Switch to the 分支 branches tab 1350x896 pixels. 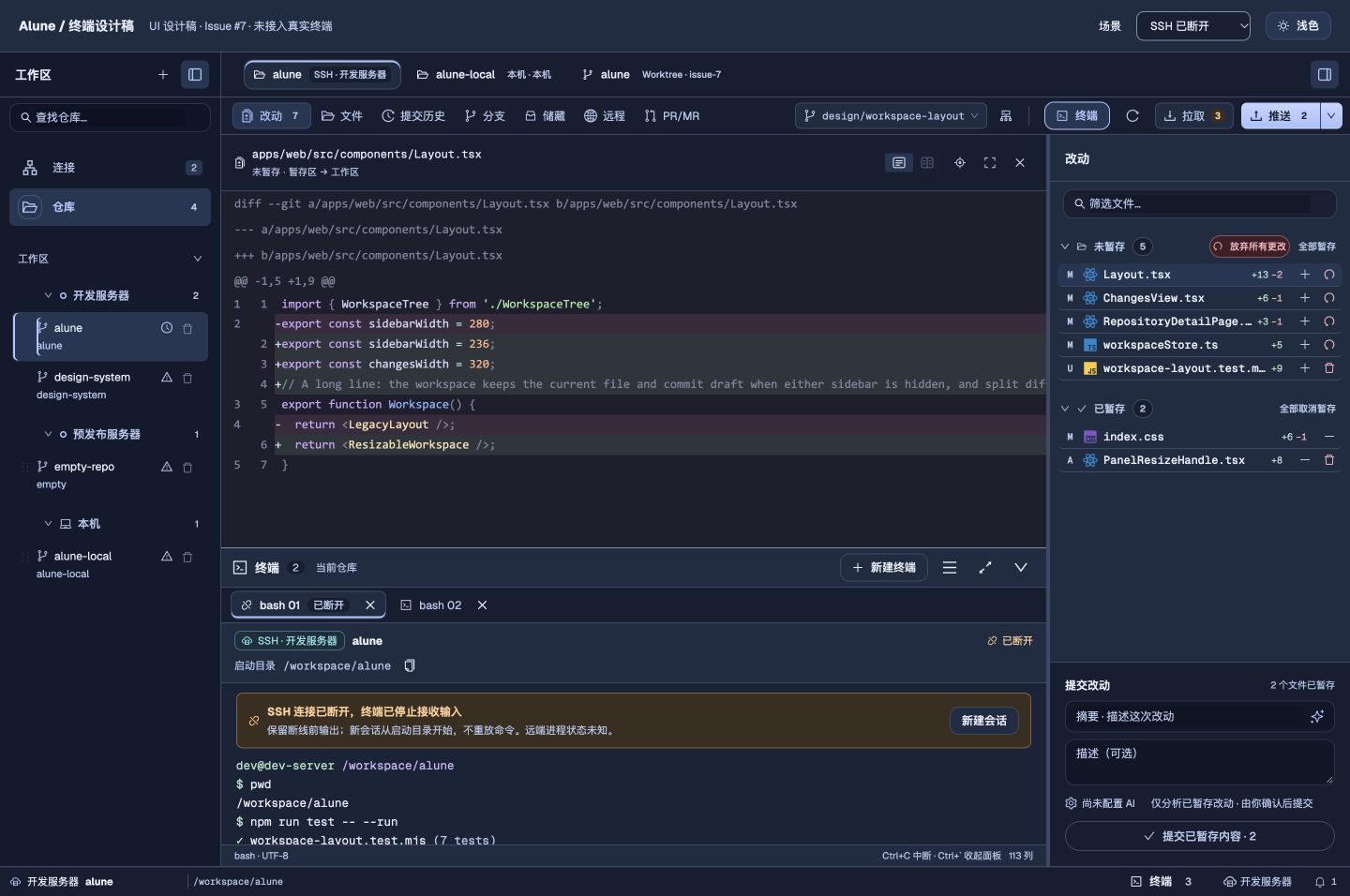click(x=485, y=116)
